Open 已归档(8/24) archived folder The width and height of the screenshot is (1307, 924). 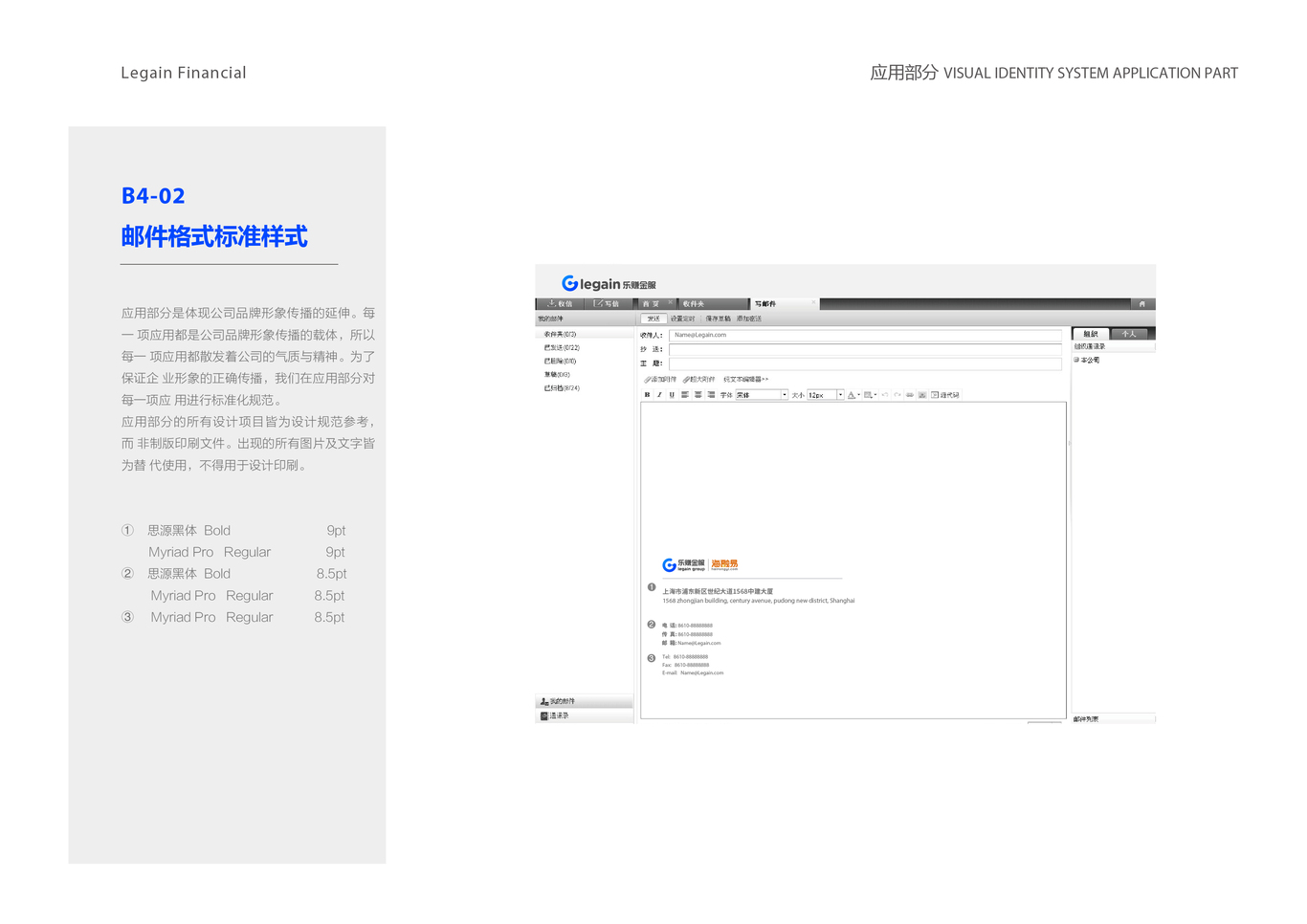563,388
